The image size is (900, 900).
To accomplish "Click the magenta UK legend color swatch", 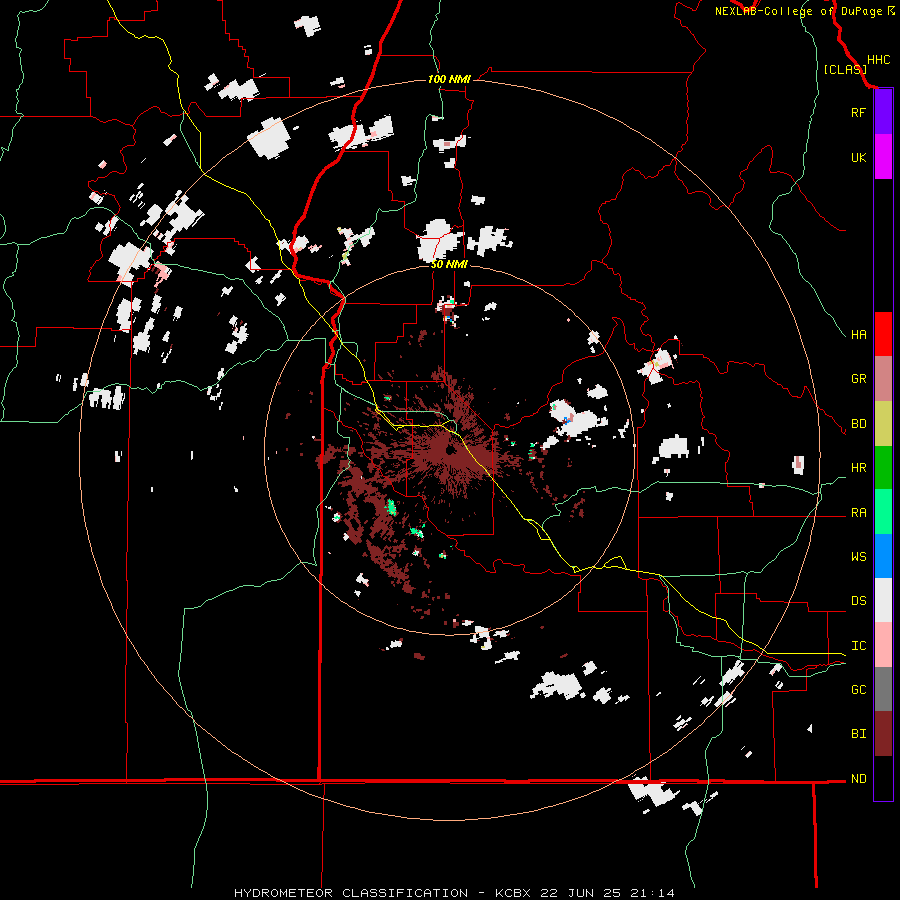I will (x=883, y=157).
